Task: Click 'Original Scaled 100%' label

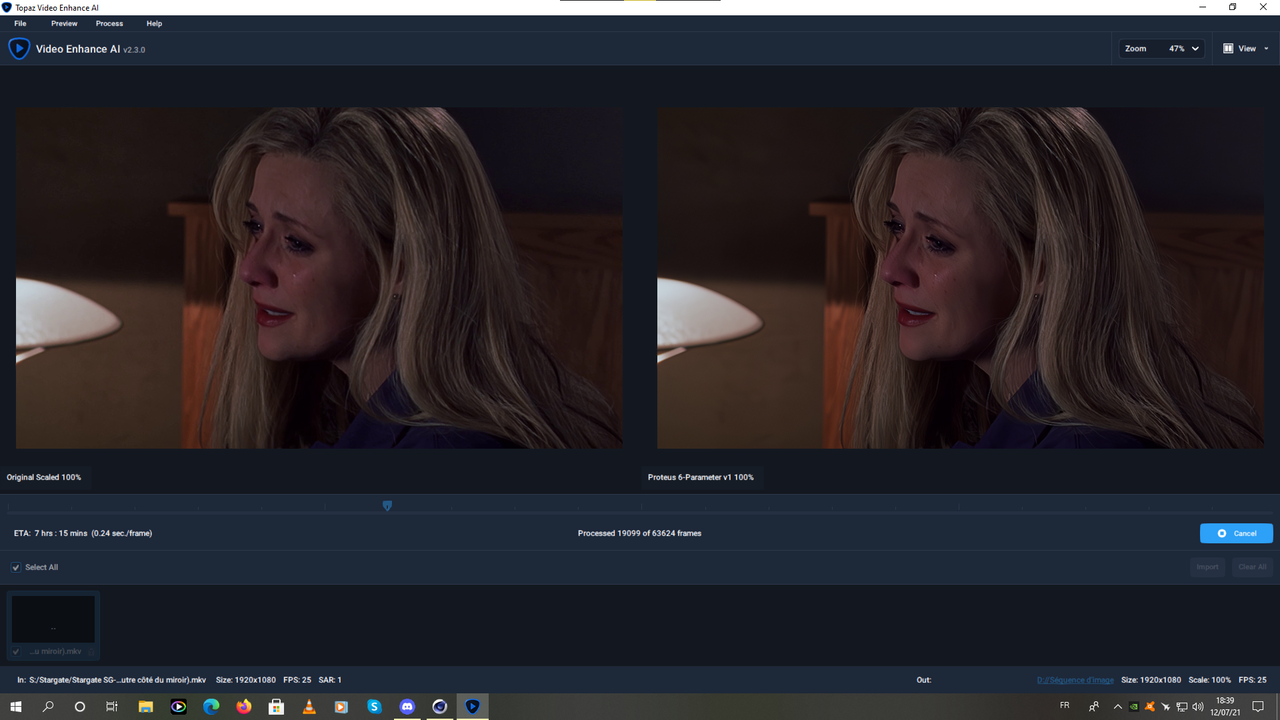Action: 44,477
